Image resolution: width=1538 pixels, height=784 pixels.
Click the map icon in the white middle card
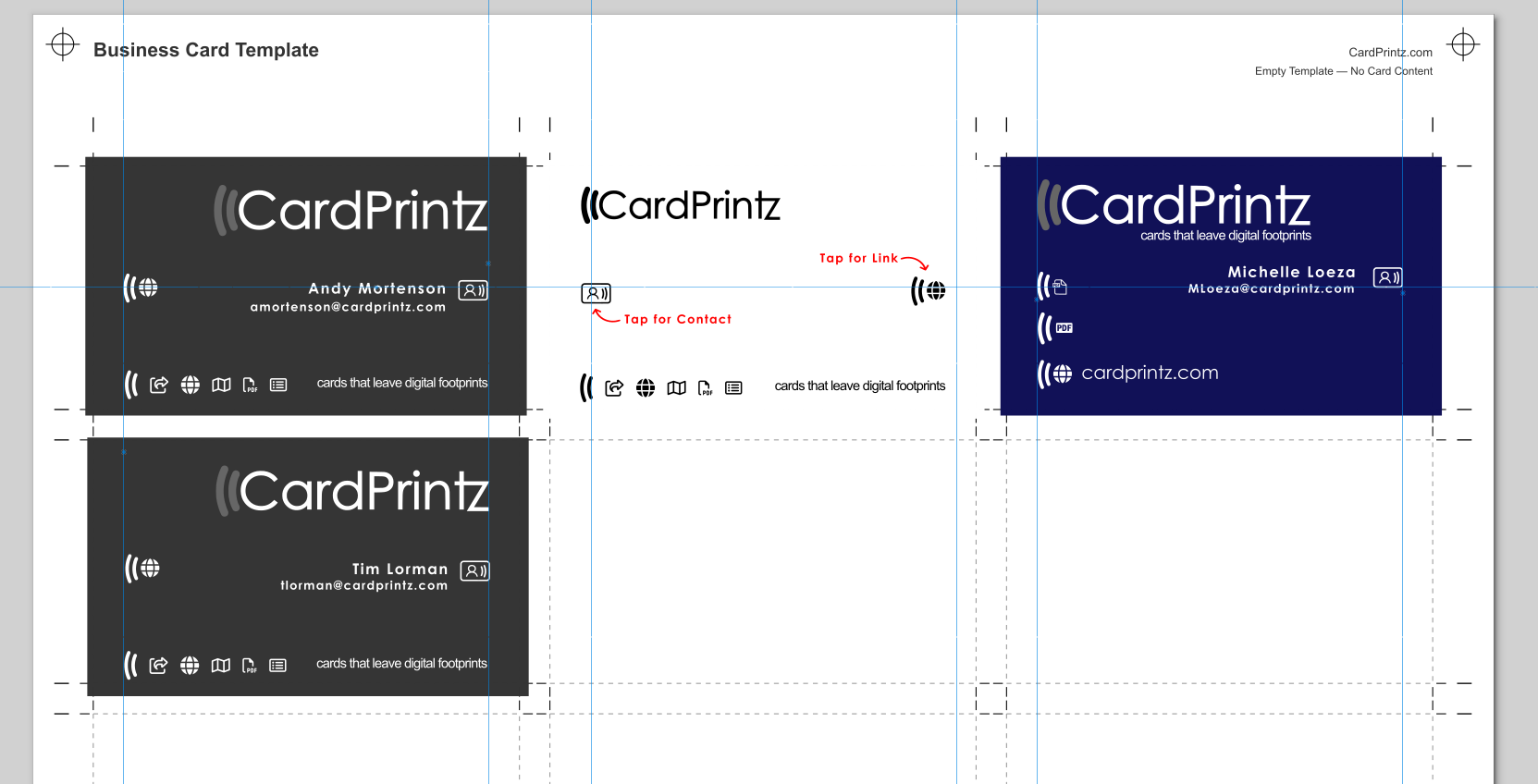pos(677,388)
